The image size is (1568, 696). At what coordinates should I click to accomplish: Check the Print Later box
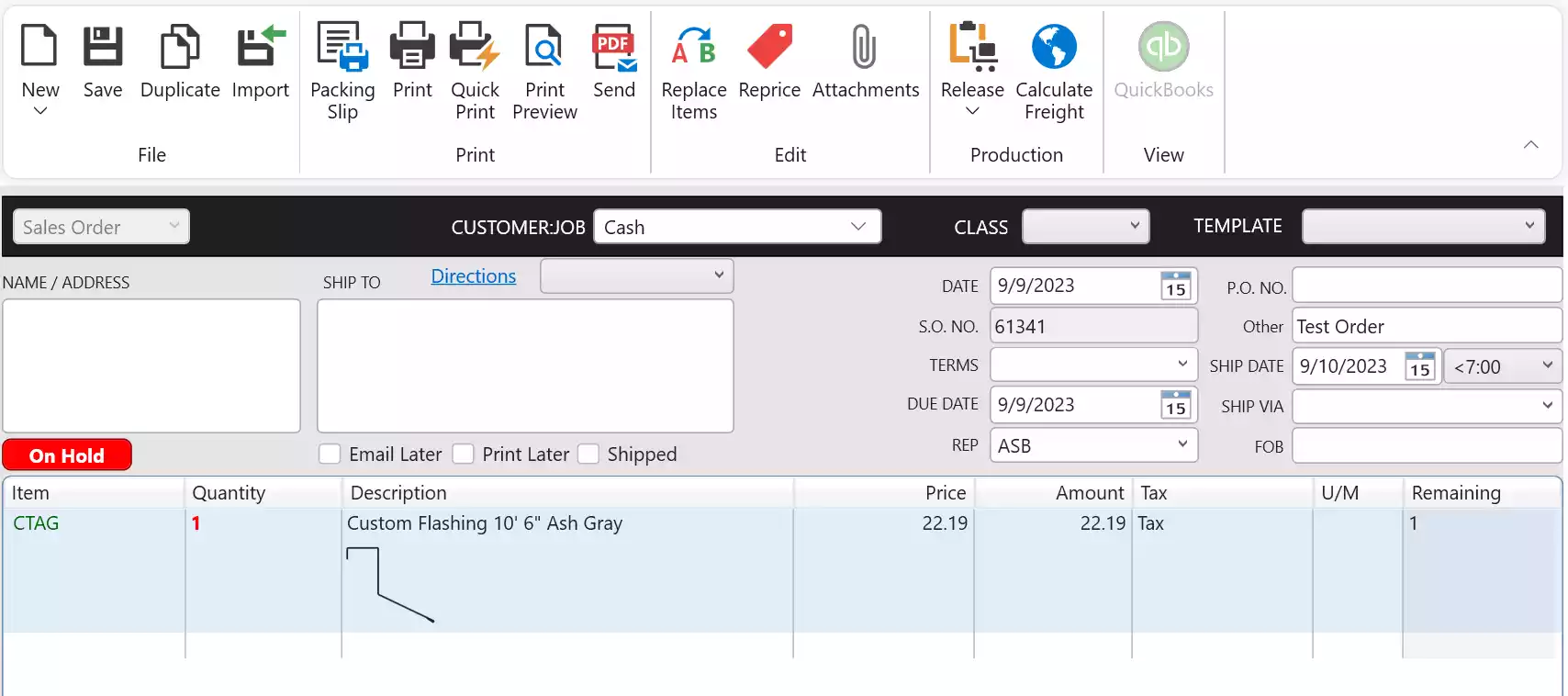464,455
